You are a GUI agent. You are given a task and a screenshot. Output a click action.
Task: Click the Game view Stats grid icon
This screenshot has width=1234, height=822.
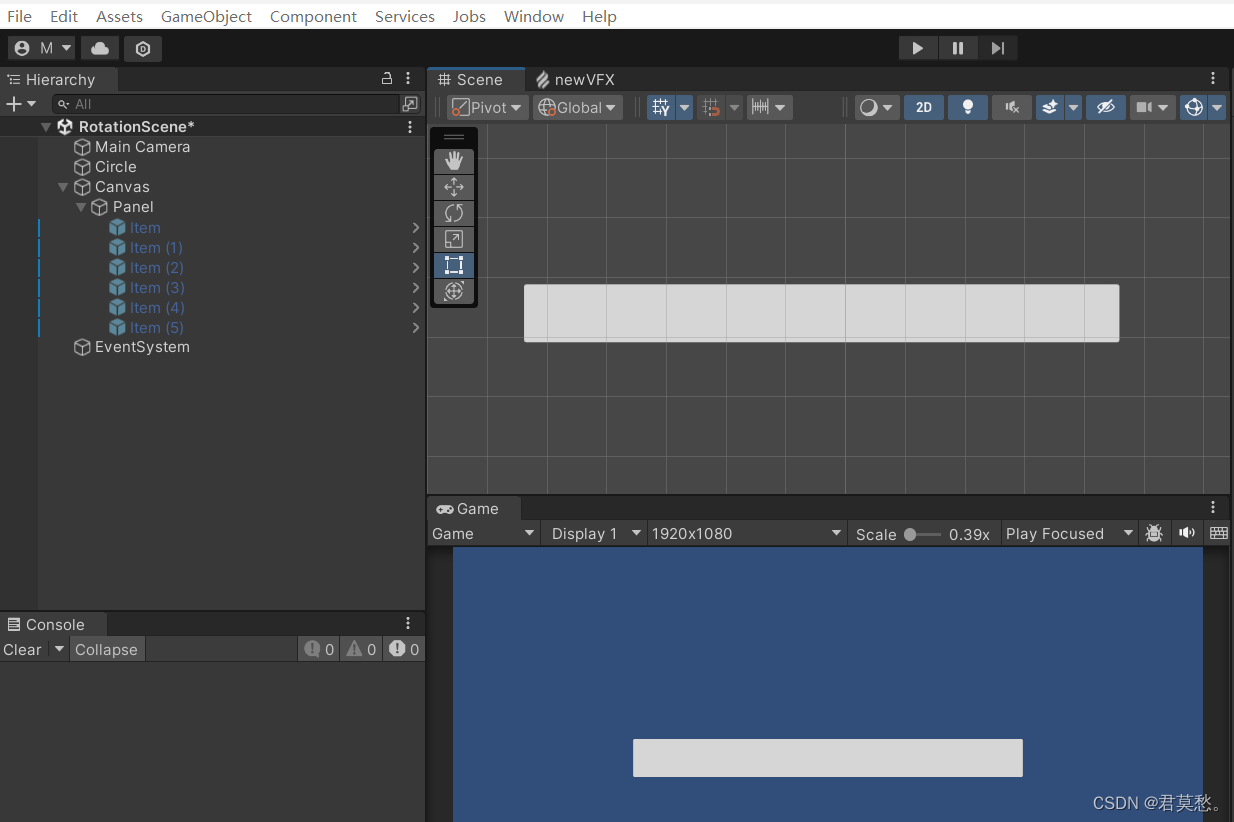pyautogui.click(x=1218, y=533)
